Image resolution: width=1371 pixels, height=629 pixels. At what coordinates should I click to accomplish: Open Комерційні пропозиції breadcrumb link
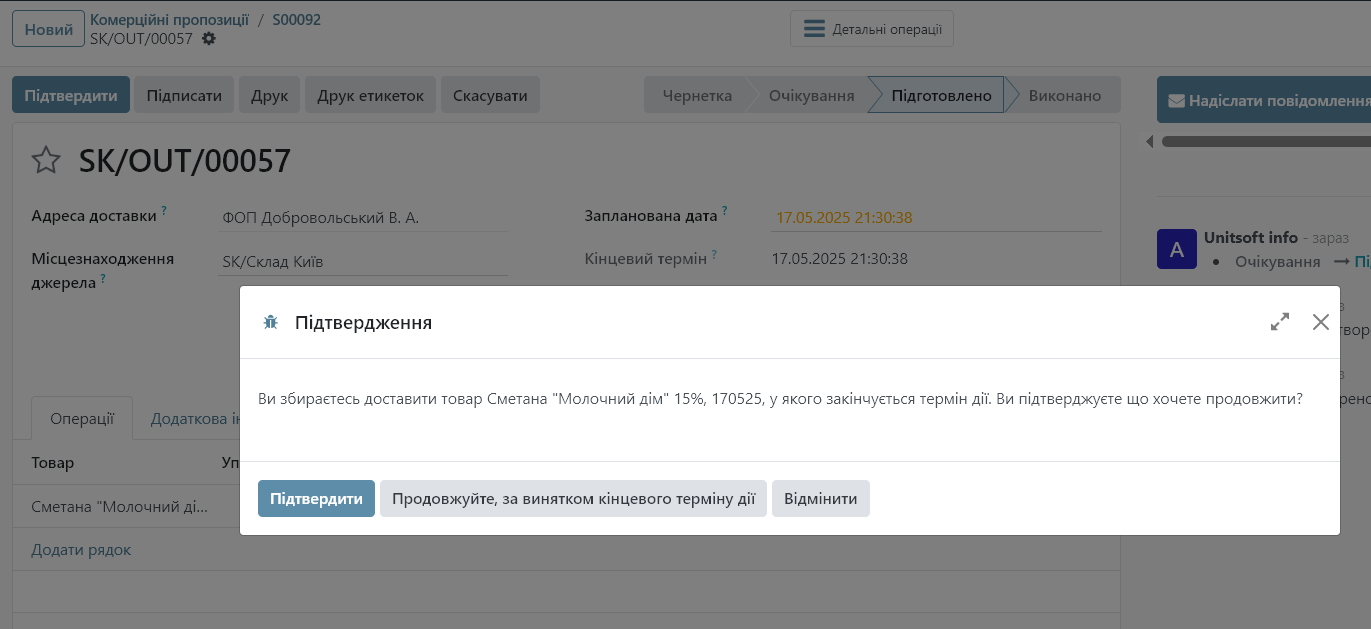[x=169, y=19]
